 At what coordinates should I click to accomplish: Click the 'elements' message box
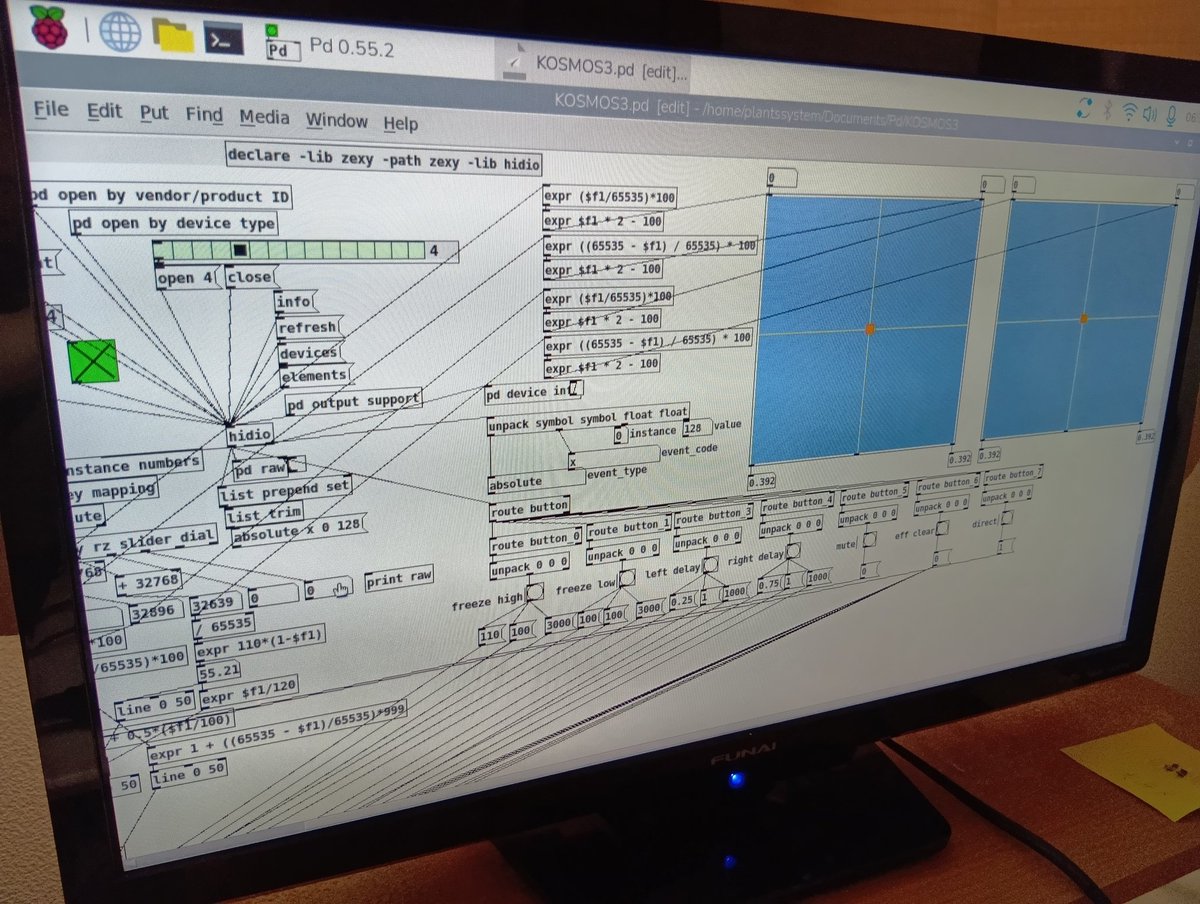(x=315, y=376)
